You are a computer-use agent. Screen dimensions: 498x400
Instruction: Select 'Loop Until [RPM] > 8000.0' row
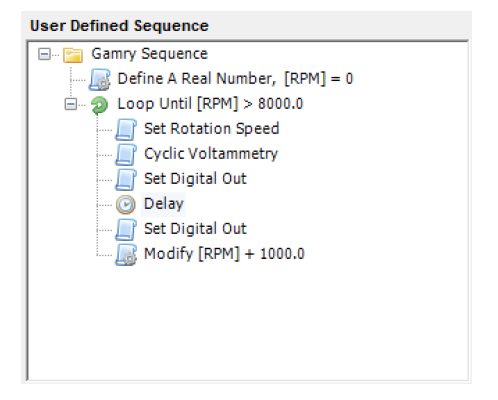point(210,104)
